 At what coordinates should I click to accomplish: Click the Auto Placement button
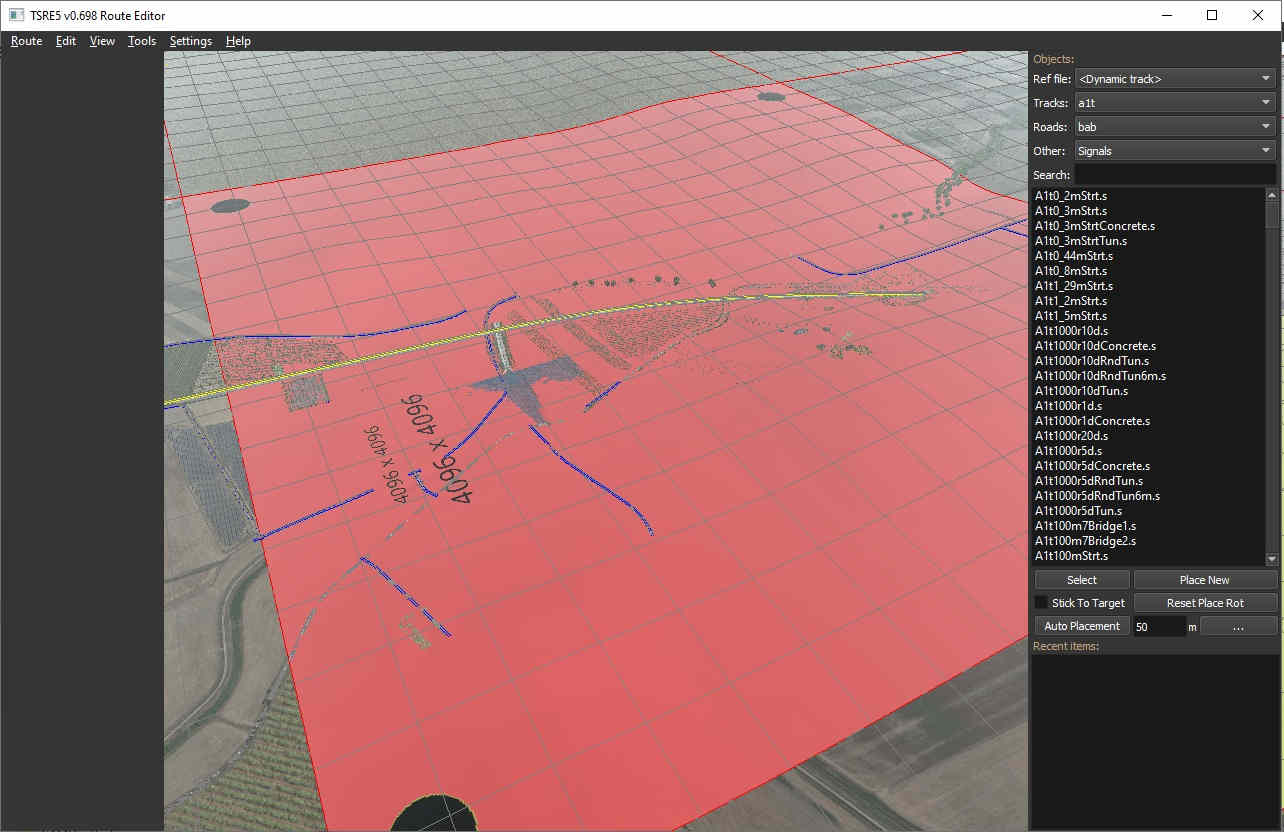point(1082,626)
